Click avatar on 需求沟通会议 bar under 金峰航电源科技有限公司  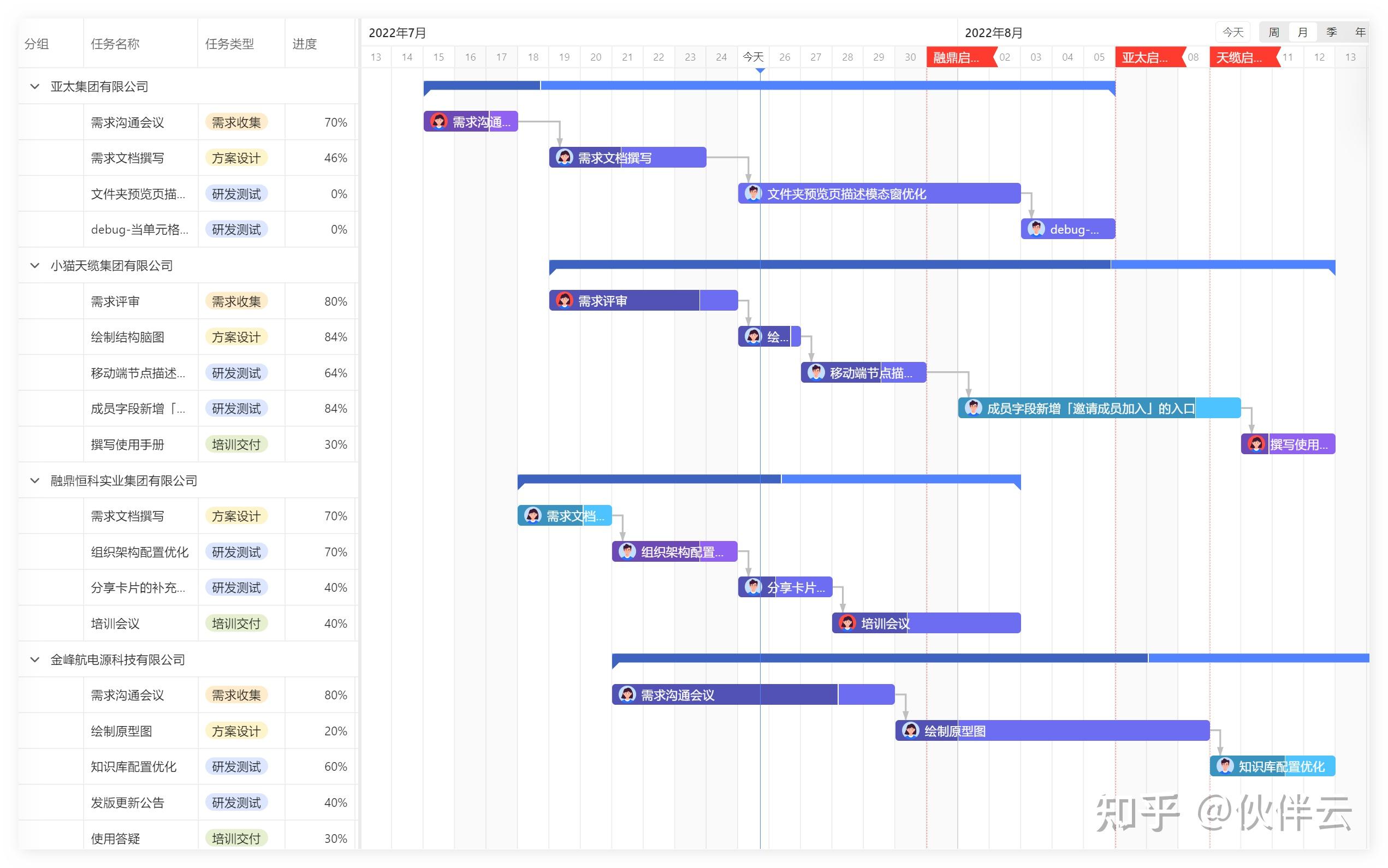tap(627, 694)
